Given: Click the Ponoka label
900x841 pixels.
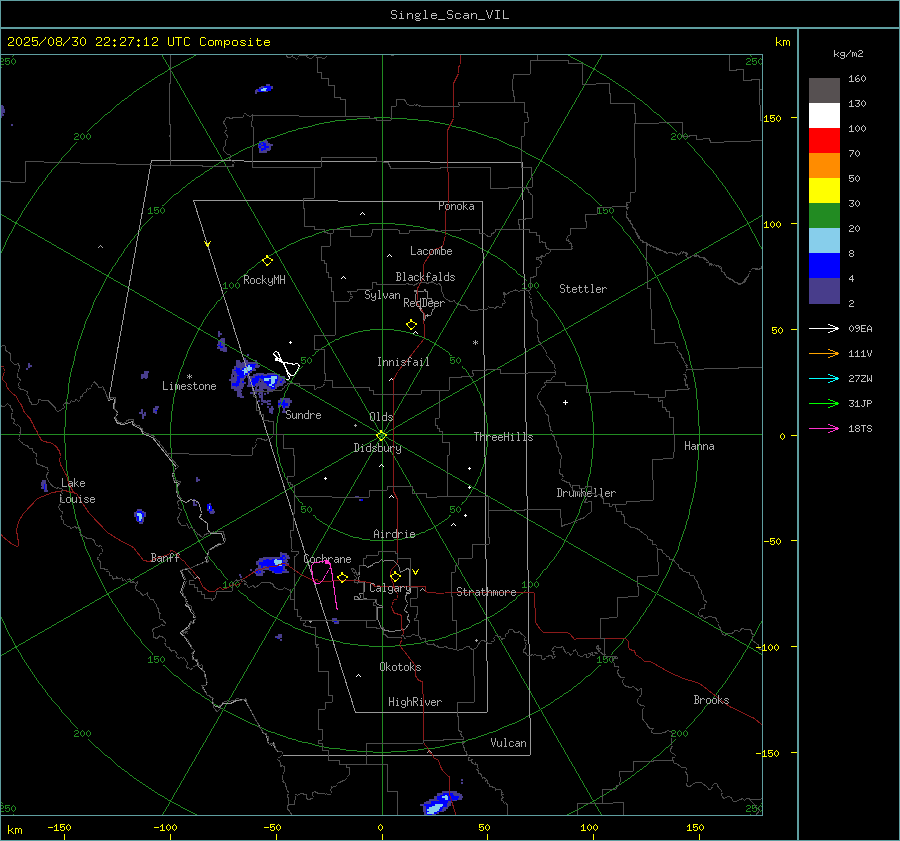Looking at the screenshot, I should click(456, 206).
